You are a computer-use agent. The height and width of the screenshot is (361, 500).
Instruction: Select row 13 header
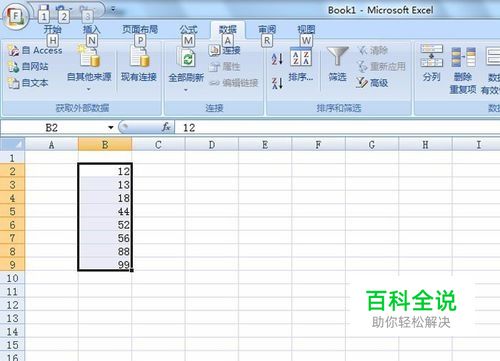pos(12,318)
